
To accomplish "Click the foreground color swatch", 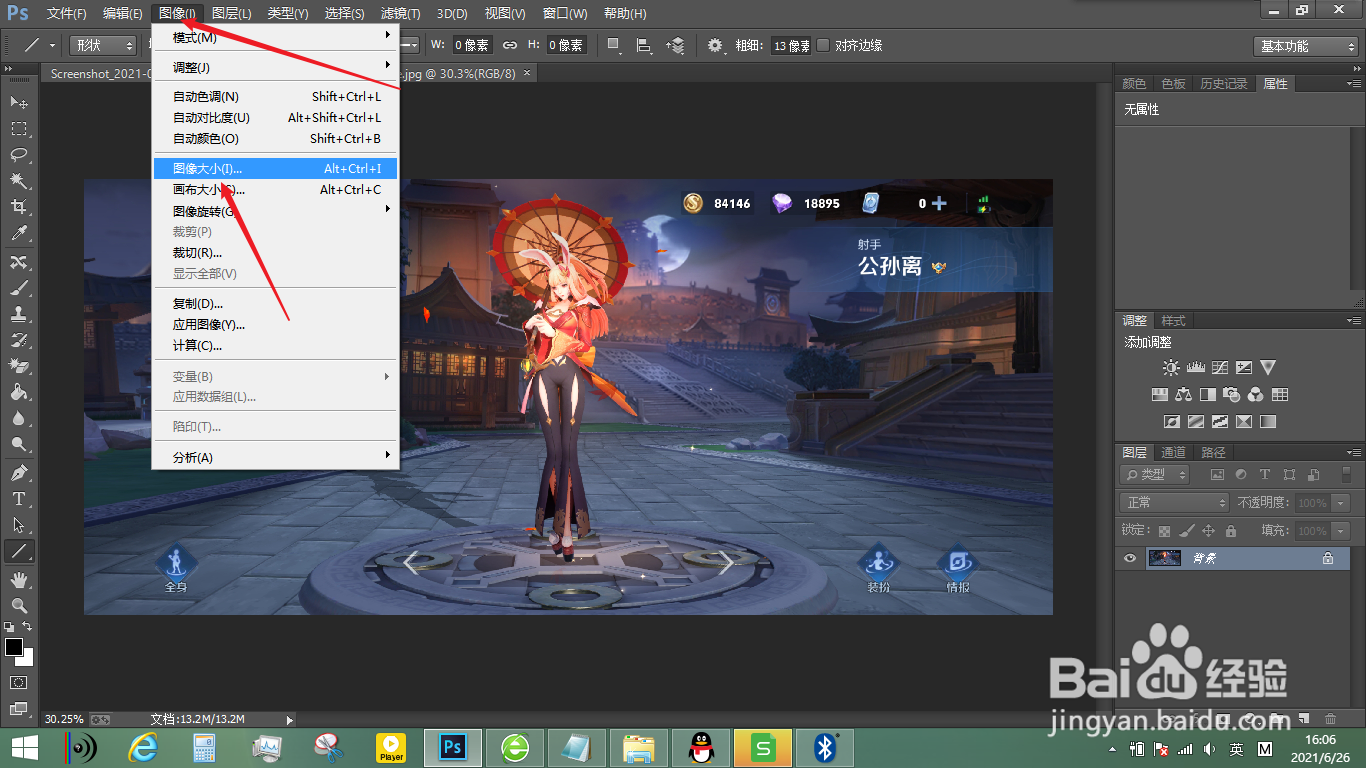I will click(14, 647).
